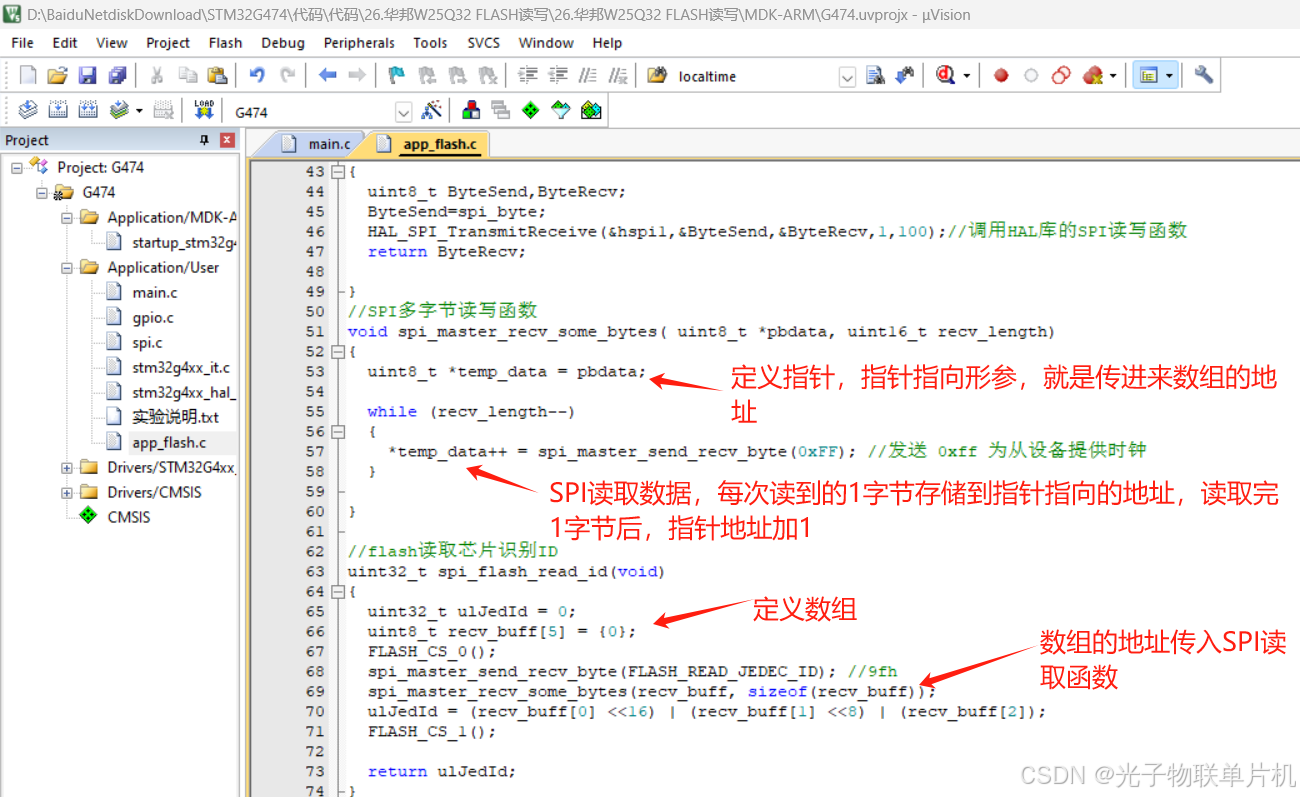Start the debug session with the magnifier-d icon
1300x797 pixels.
click(x=946, y=76)
